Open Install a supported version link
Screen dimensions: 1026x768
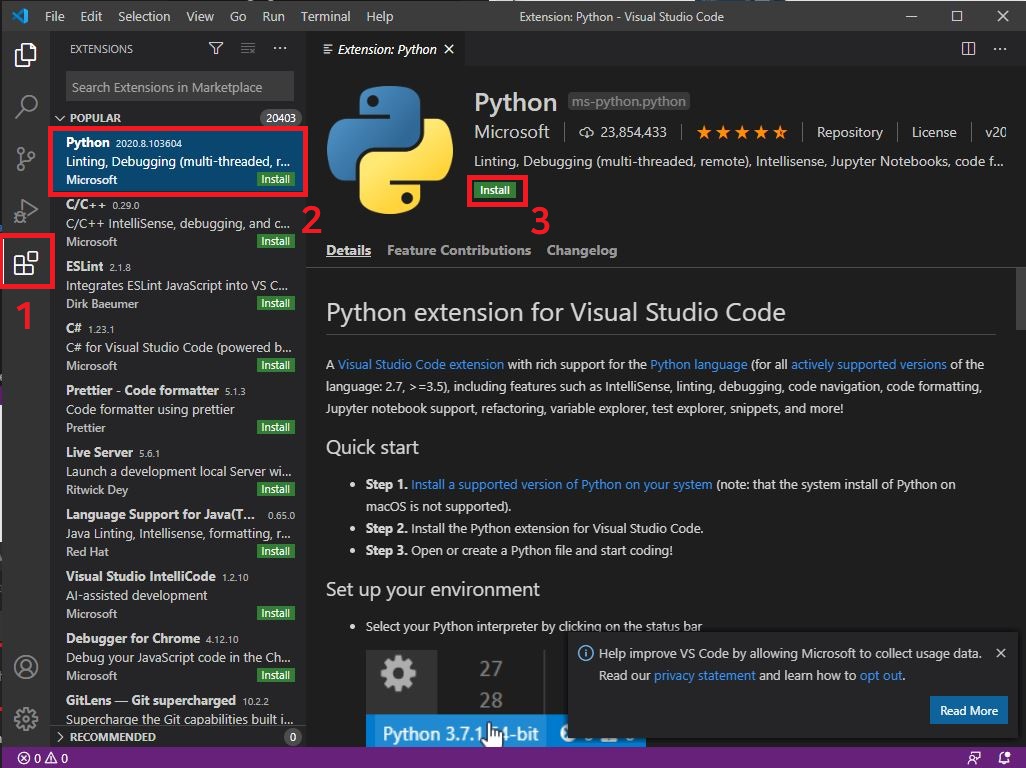coord(561,485)
